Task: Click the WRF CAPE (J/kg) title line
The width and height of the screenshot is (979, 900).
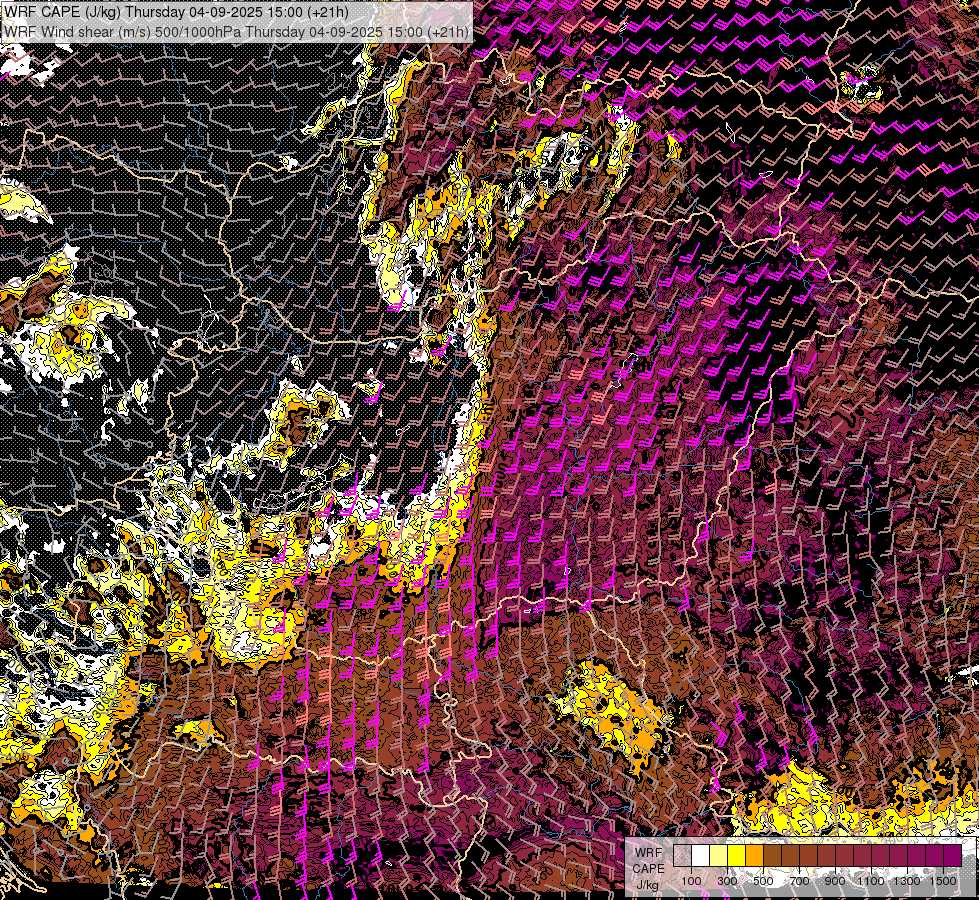Action: [x=176, y=12]
